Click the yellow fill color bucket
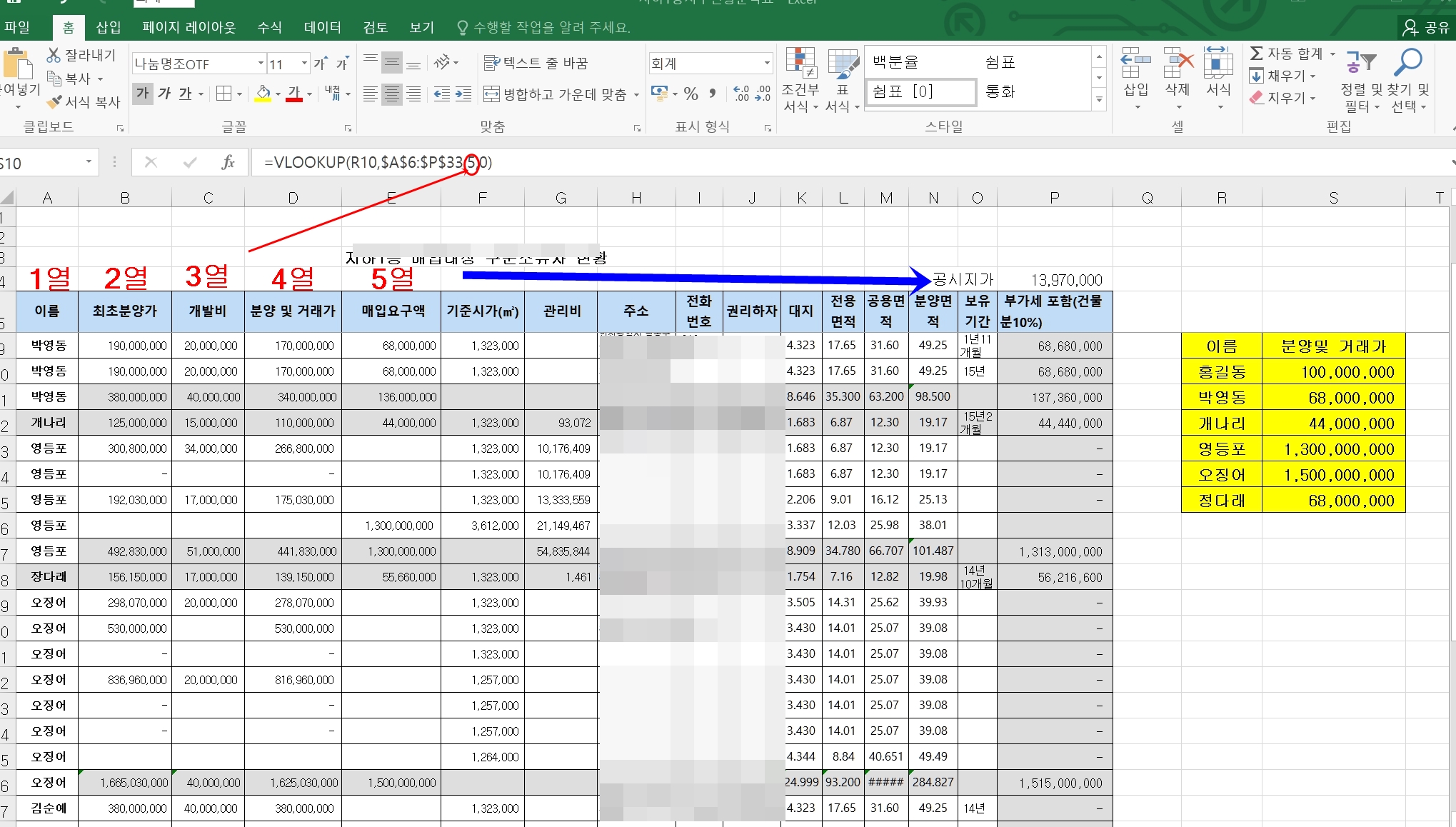 point(263,94)
